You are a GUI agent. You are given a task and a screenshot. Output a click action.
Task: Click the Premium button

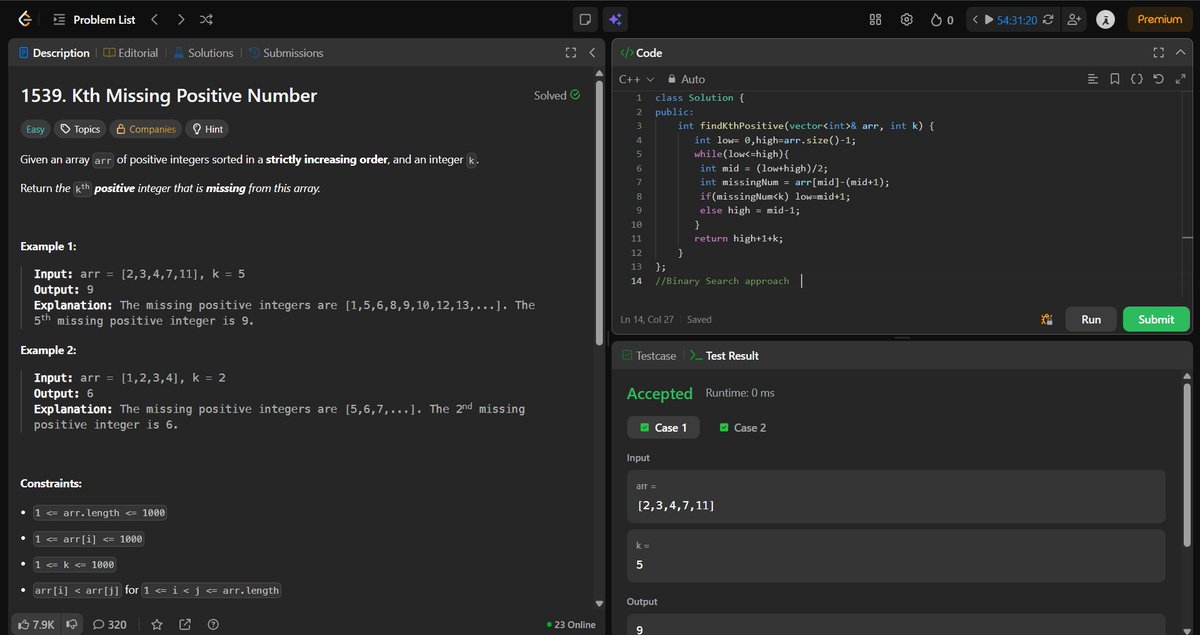[1159, 19]
